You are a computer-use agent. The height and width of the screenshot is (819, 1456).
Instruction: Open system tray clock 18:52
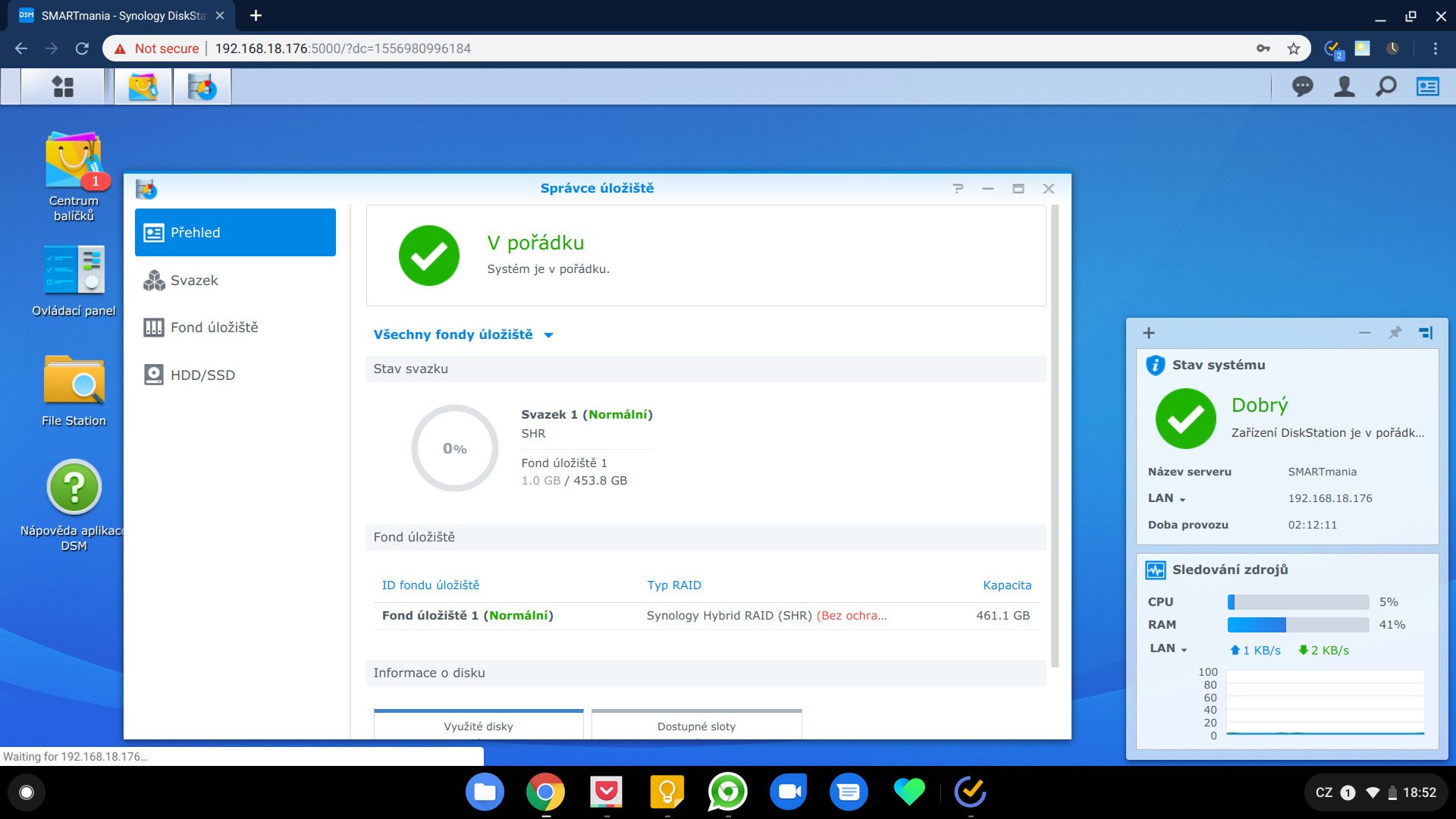[1419, 792]
